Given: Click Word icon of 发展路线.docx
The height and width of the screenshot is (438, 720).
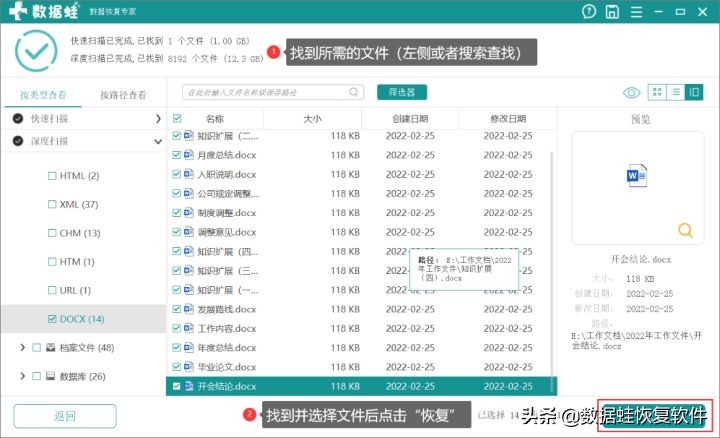Looking at the screenshot, I should point(189,309).
